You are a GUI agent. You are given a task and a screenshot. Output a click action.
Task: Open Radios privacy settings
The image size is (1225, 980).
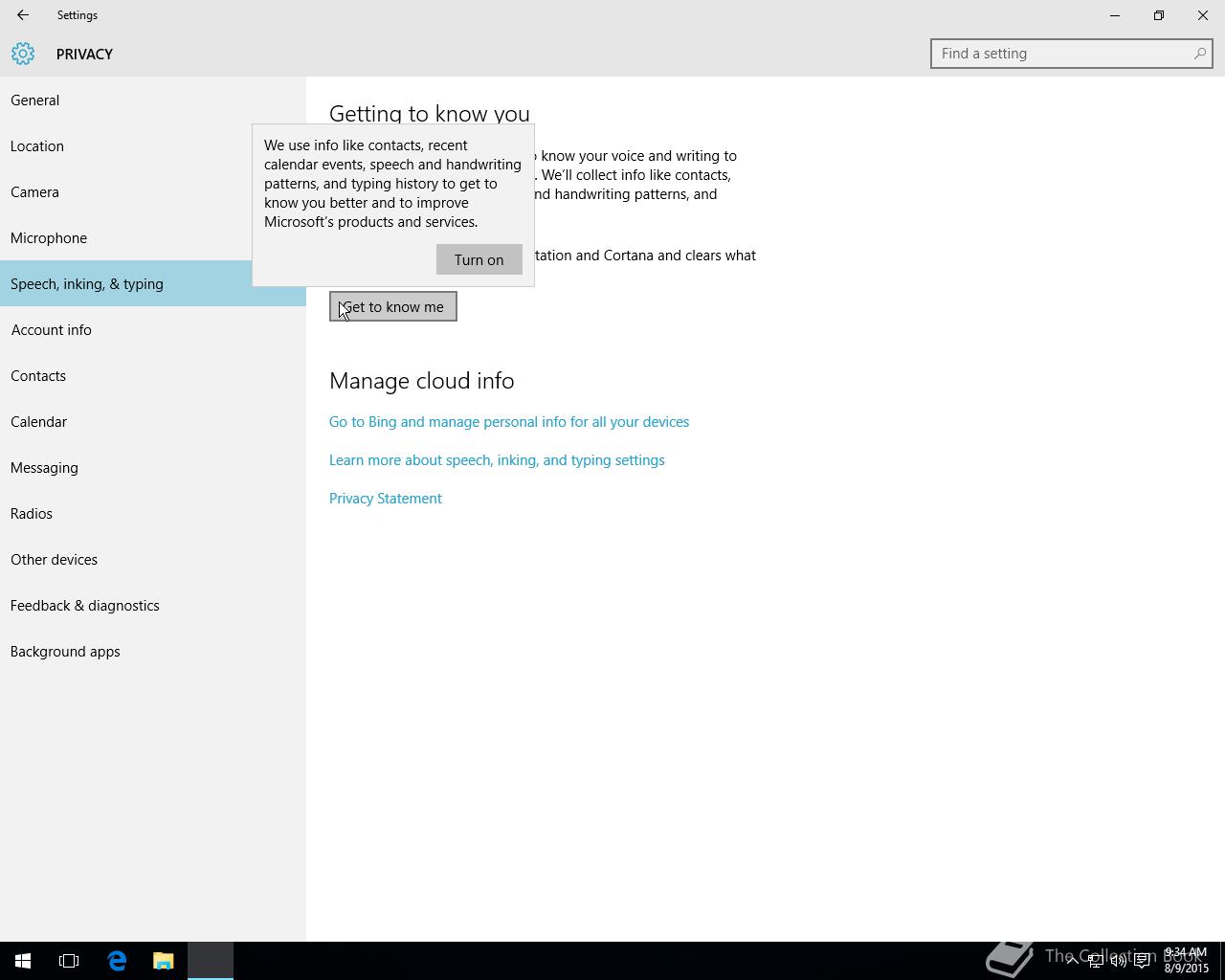153,513
